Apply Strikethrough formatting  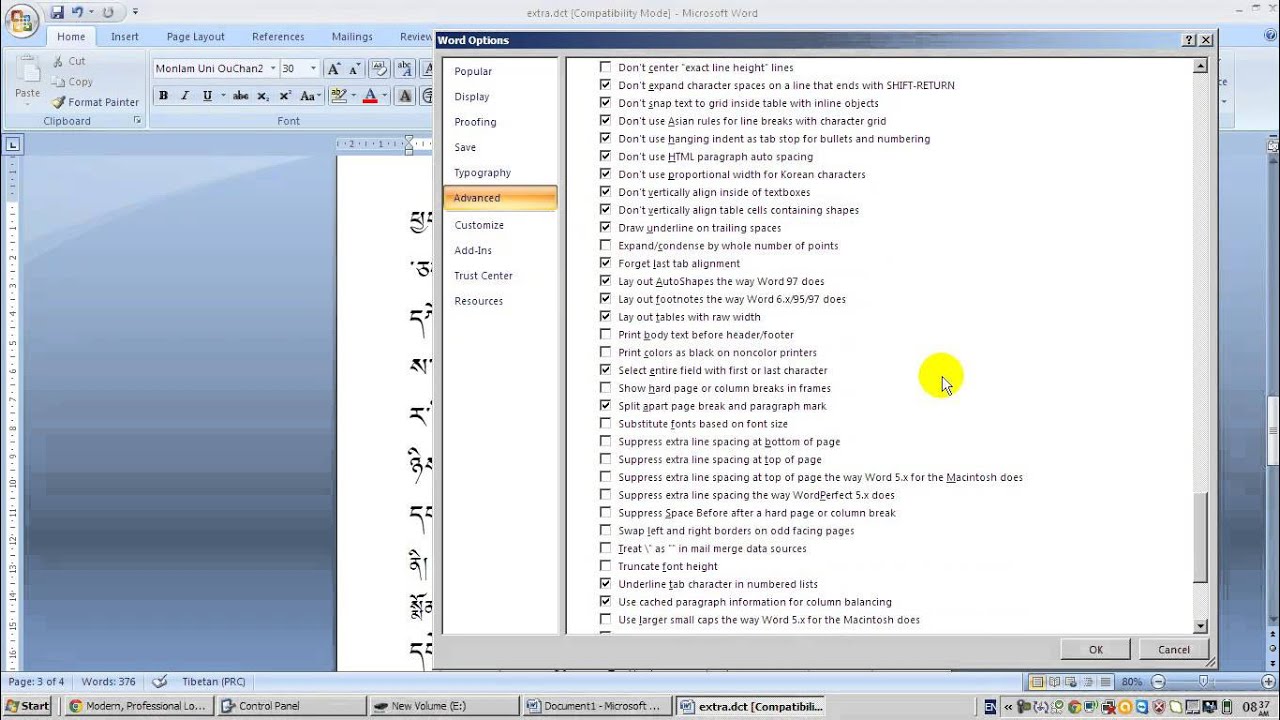(240, 96)
